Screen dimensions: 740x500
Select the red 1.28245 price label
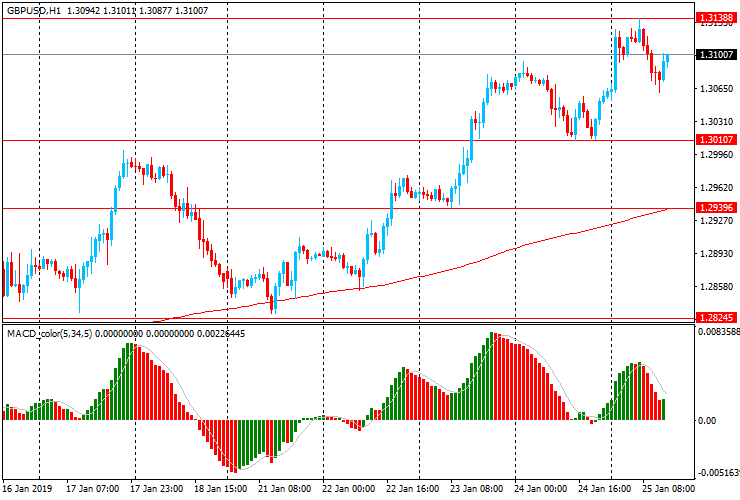716,317
